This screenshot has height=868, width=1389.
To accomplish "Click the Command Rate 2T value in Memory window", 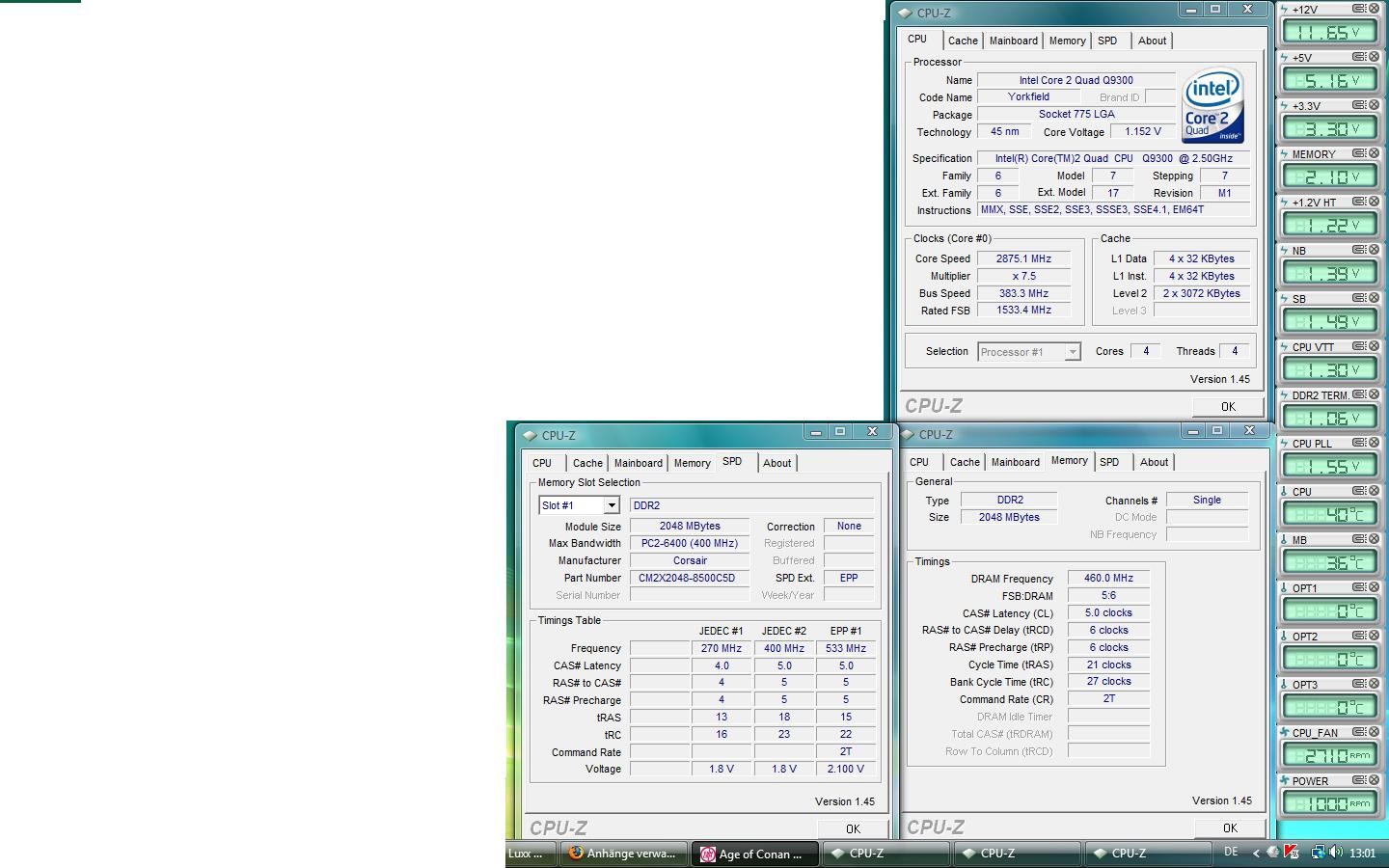I will (x=1108, y=698).
